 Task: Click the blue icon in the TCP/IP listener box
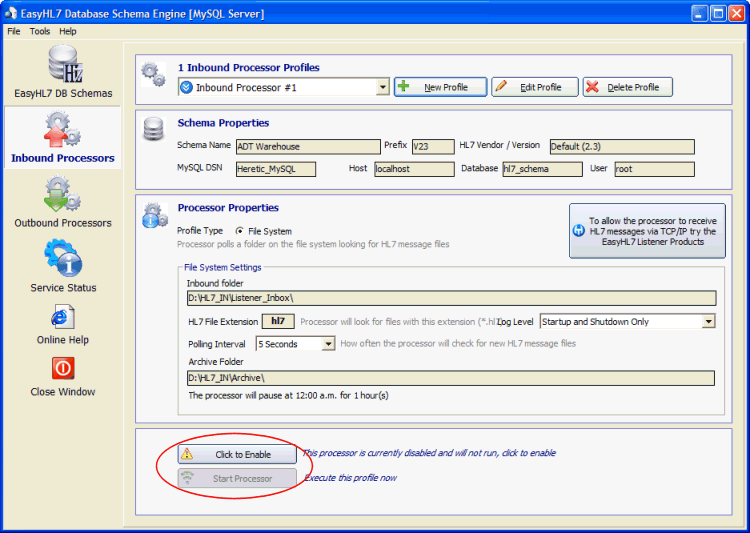pyautogui.click(x=578, y=231)
